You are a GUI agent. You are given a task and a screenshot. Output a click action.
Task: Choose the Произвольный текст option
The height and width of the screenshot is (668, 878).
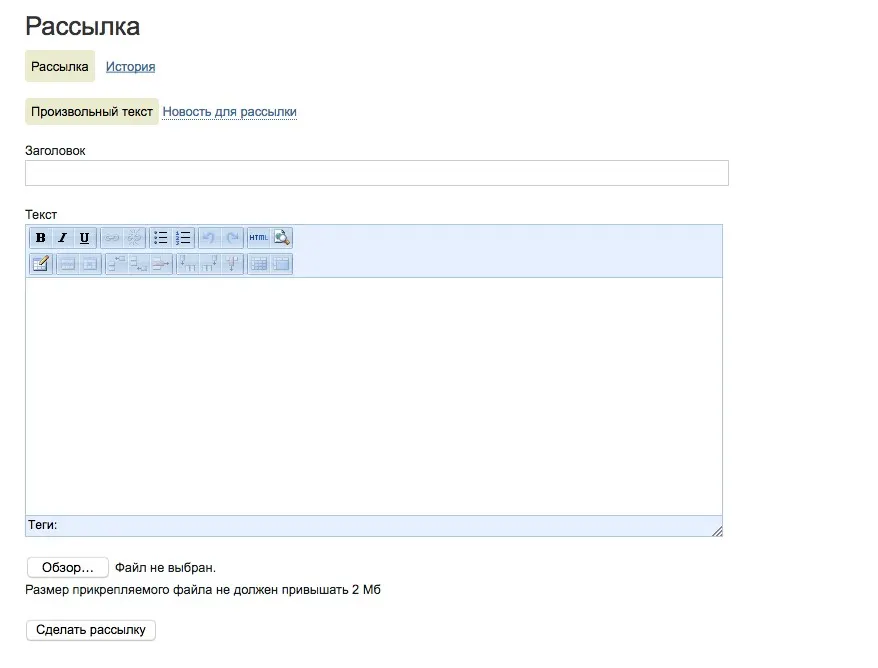pyautogui.click(x=92, y=112)
